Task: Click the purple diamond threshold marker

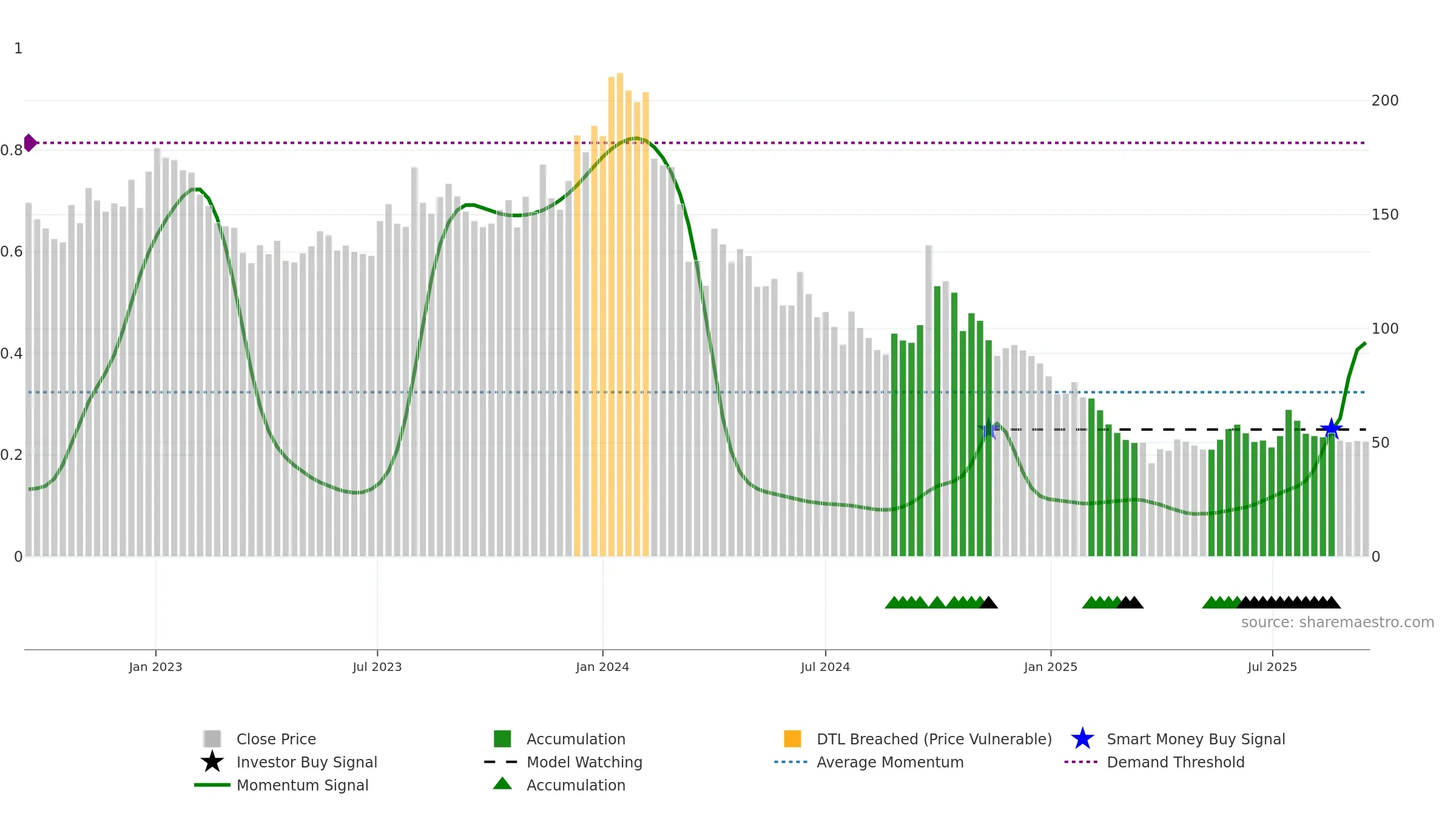Action: [30, 143]
